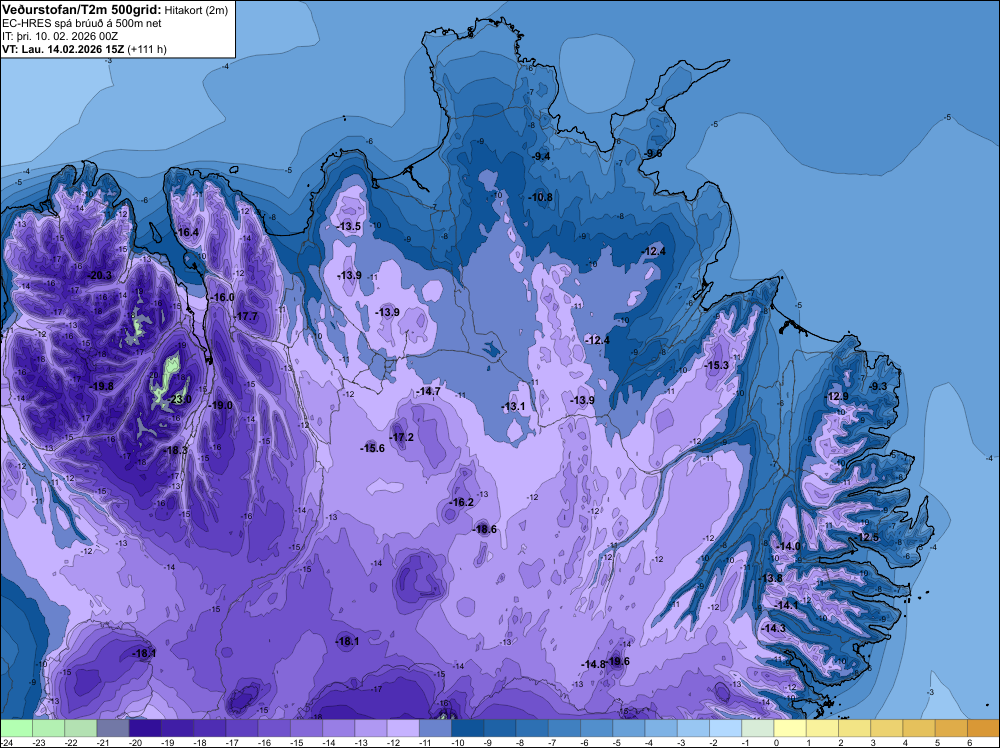Image resolution: width=1000 pixels, height=748 pixels.
Task: Select the -17.7 temperature label
Action: 246,317
